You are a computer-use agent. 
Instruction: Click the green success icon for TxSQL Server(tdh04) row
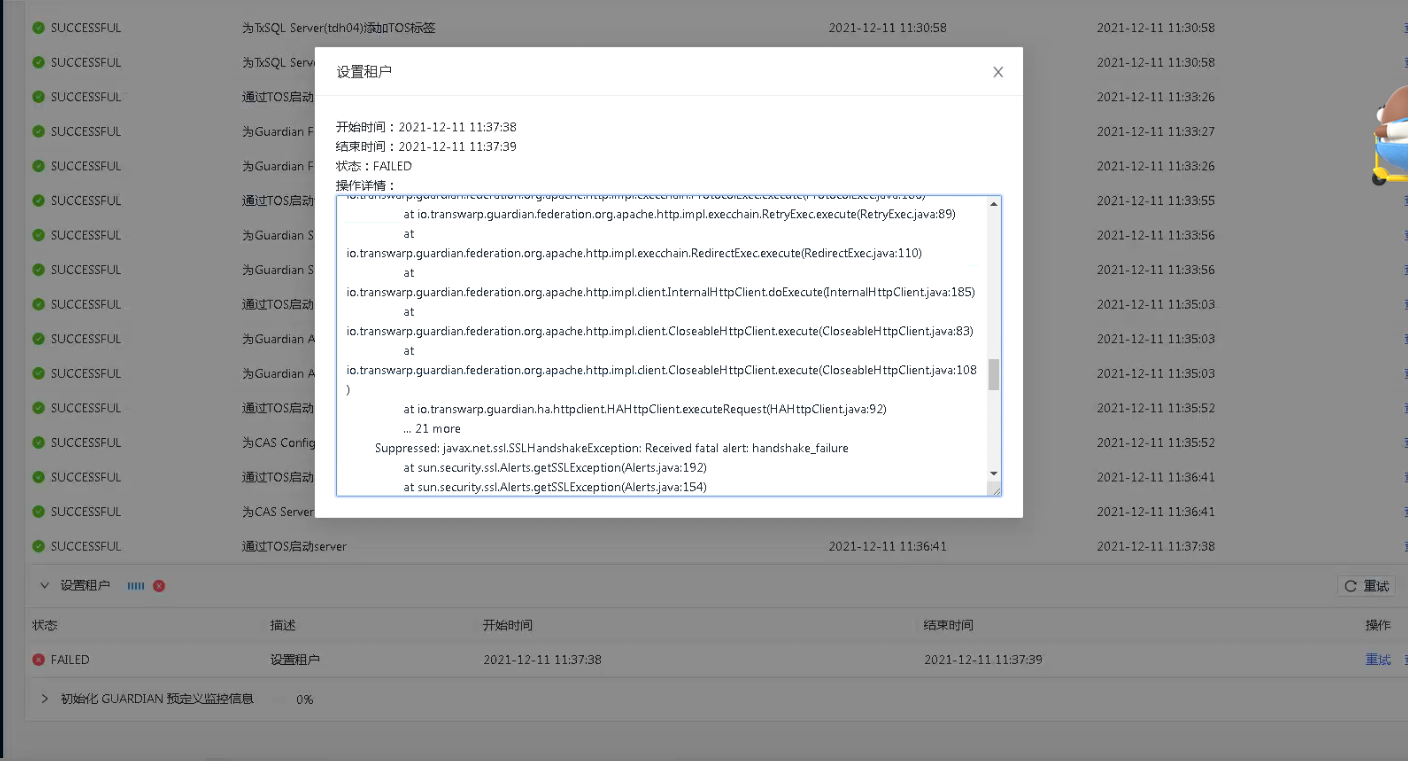[39, 28]
